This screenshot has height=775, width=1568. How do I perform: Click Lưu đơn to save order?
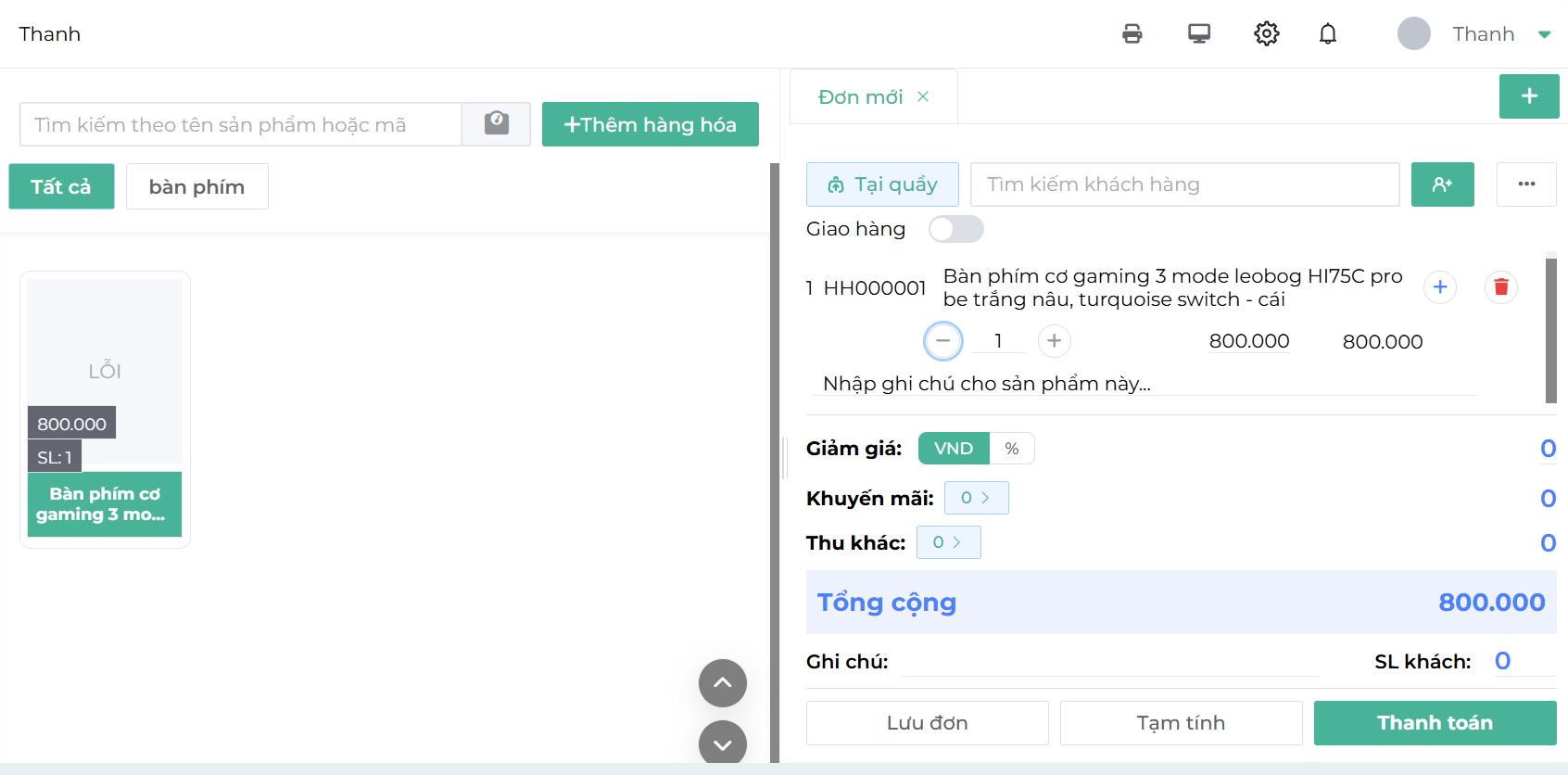[x=927, y=723]
